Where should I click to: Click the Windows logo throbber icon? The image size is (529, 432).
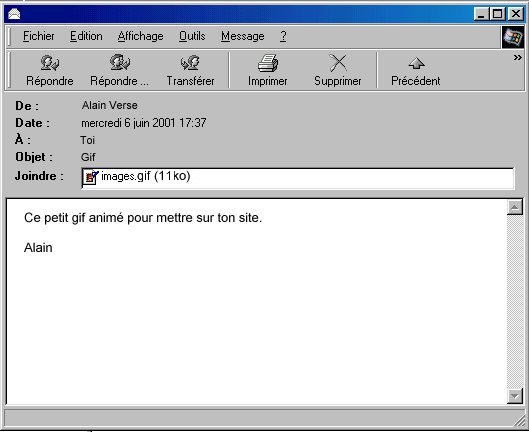tap(513, 36)
